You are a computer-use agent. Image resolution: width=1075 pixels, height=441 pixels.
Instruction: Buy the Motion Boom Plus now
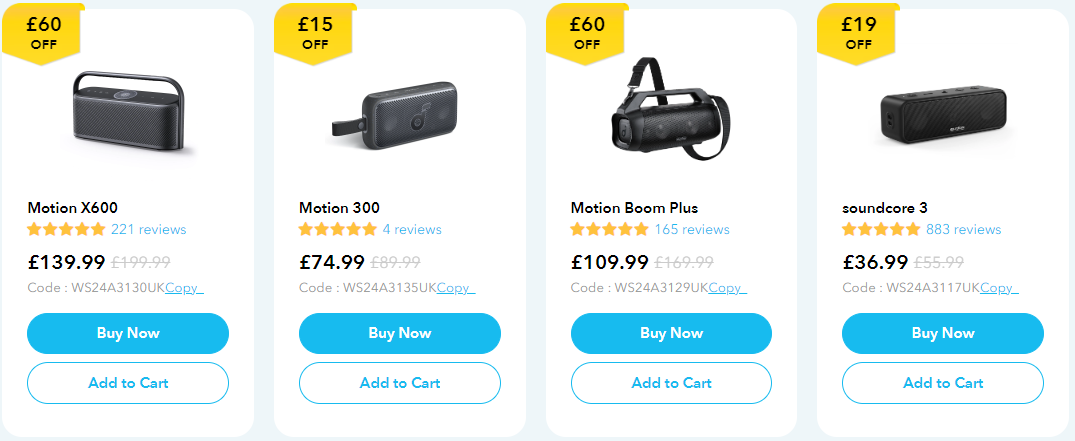[x=671, y=334]
